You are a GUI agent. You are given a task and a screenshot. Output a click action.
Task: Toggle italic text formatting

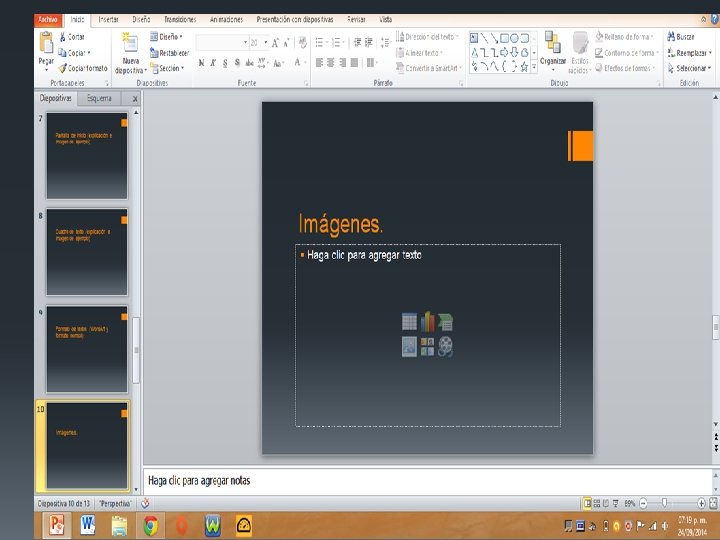(x=214, y=62)
